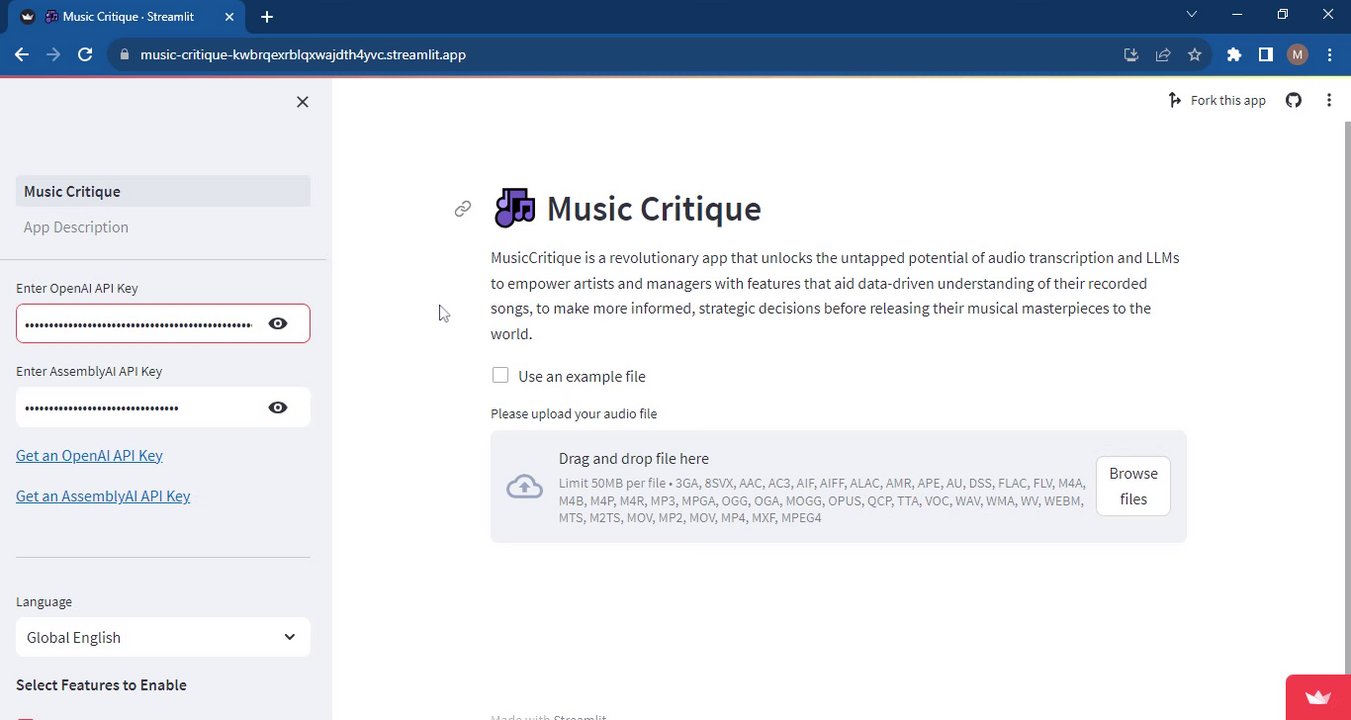Bookmark this tab with the star icon
This screenshot has width=1351, height=720.
pyautogui.click(x=1194, y=55)
